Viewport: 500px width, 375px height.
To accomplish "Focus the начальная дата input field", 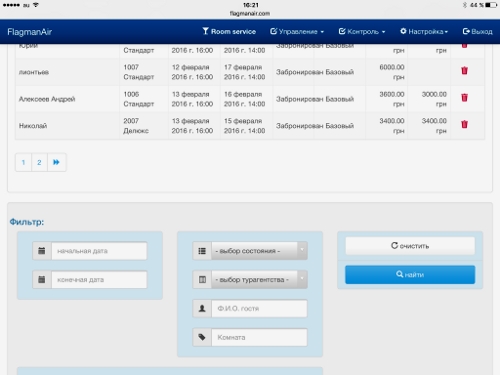I will 99,251.
